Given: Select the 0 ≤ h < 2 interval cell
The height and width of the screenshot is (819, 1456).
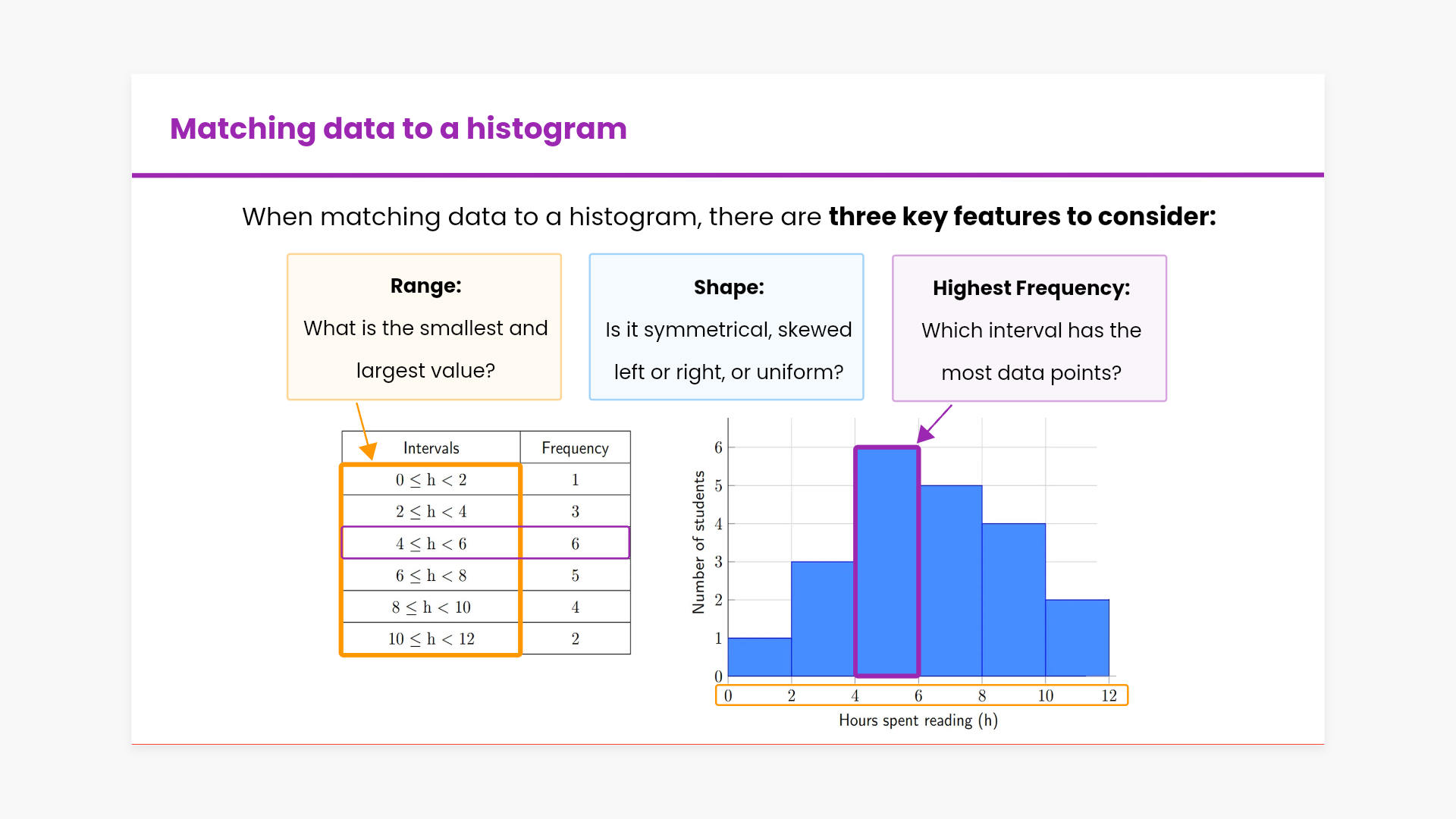Looking at the screenshot, I should click(431, 480).
